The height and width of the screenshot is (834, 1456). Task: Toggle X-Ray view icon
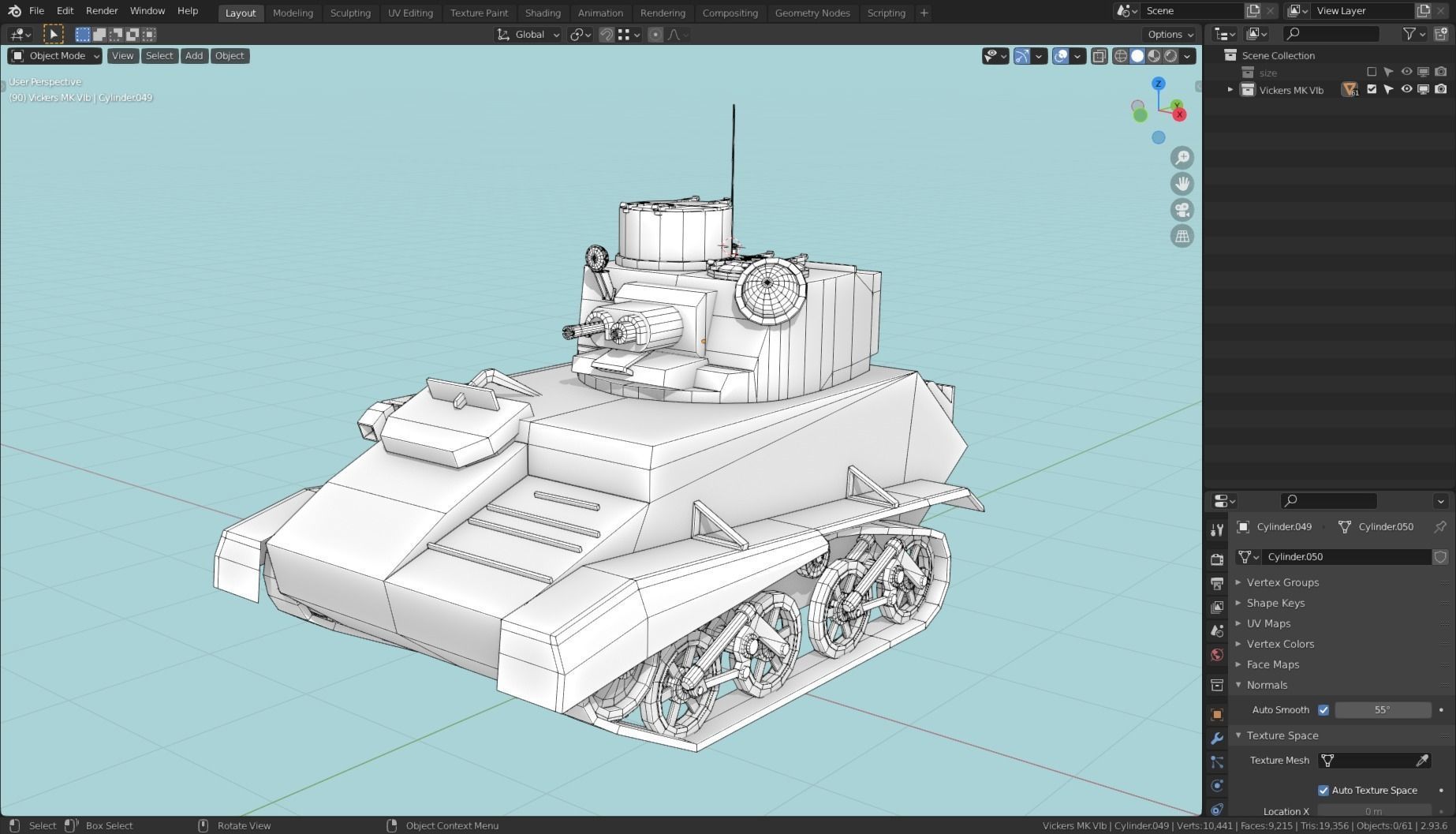click(1099, 56)
